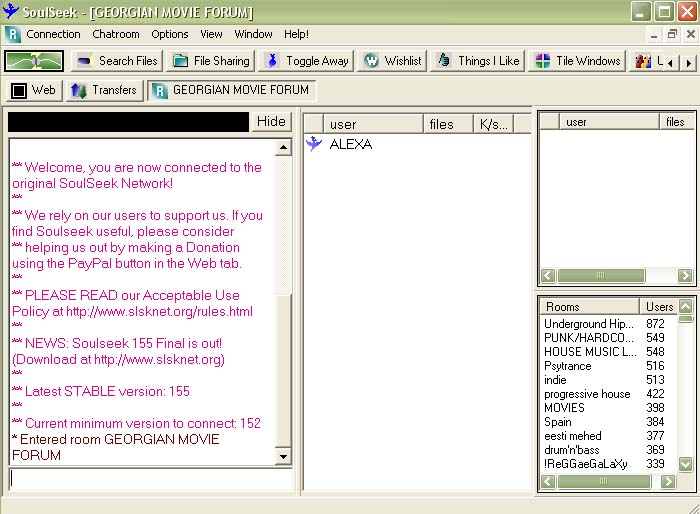Click the bird icon next to ALEXA

[x=314, y=144]
